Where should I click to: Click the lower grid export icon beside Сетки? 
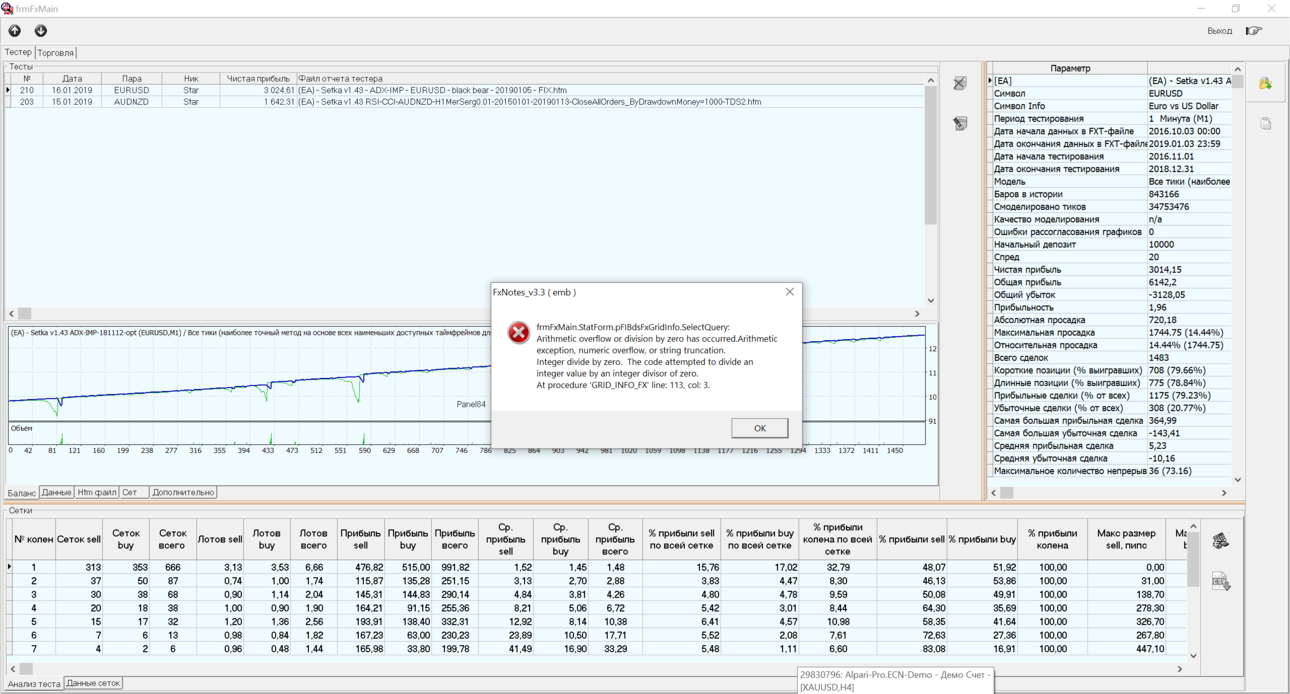pyautogui.click(x=1220, y=581)
